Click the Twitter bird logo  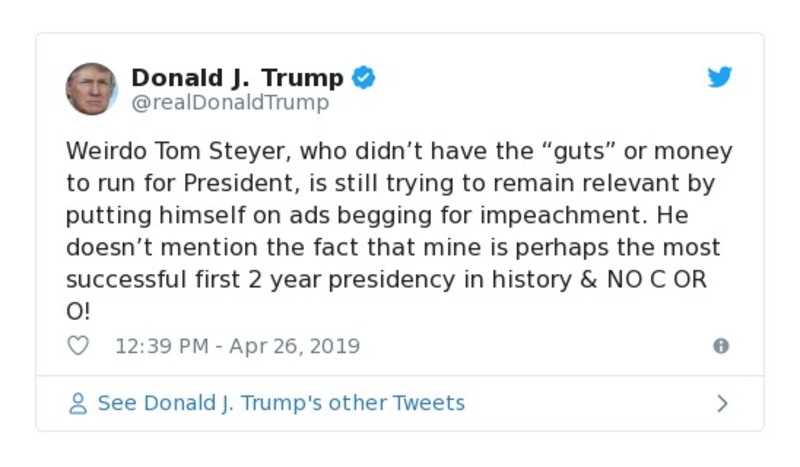click(720, 78)
